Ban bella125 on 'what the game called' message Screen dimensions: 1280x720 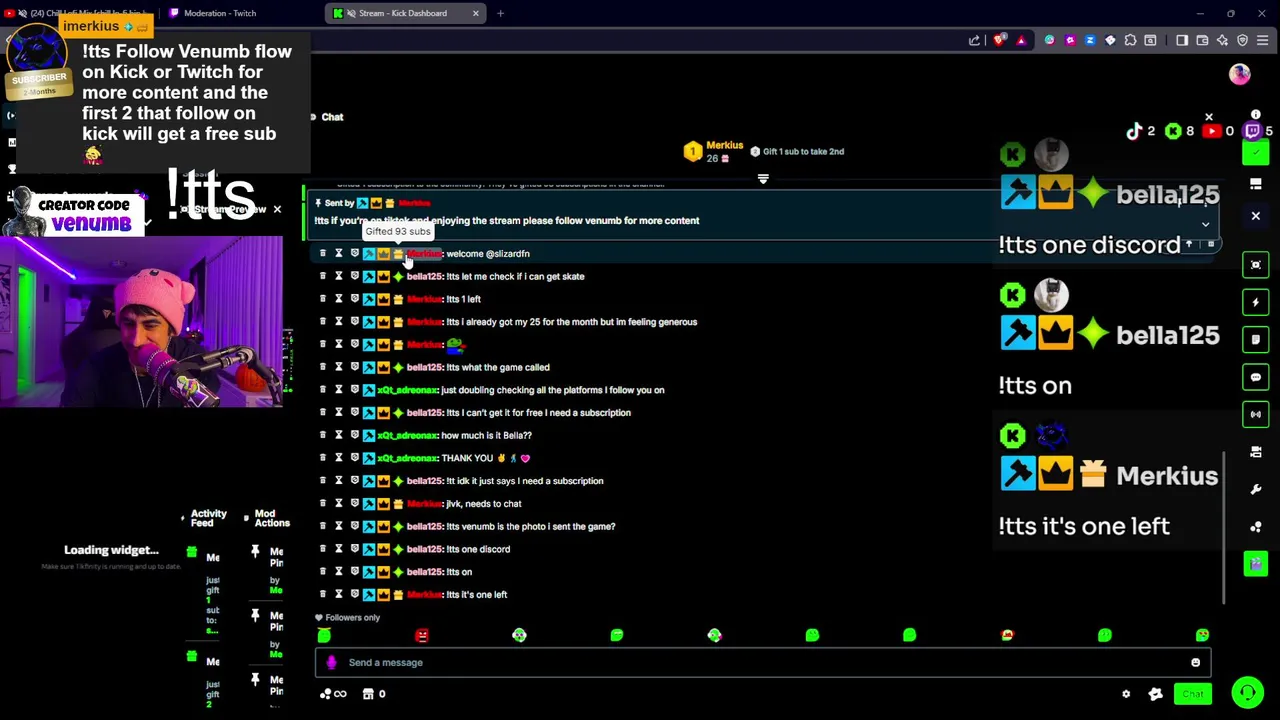coord(354,367)
